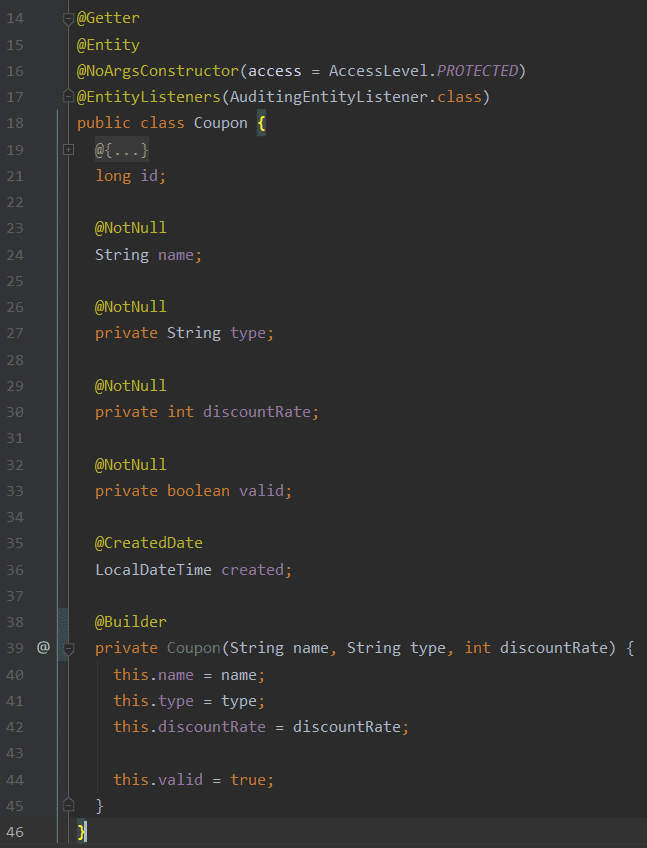Place cursor at closing brace on line 46
The width and height of the screenshot is (647, 848).
click(82, 831)
